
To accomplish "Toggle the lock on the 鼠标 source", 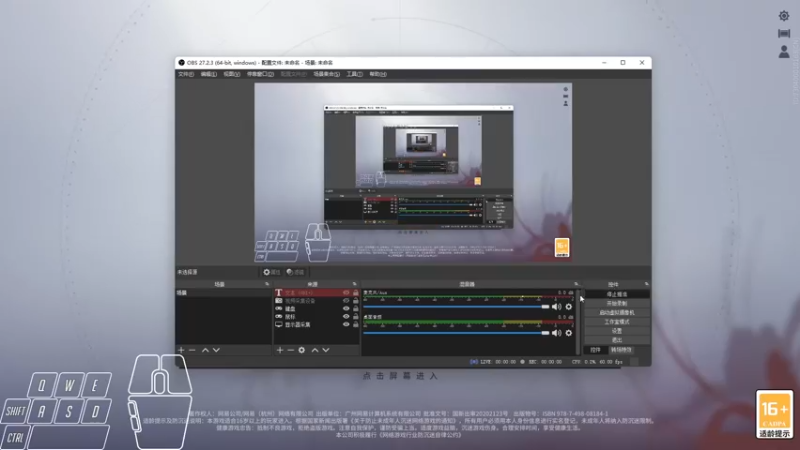I will click(356, 316).
